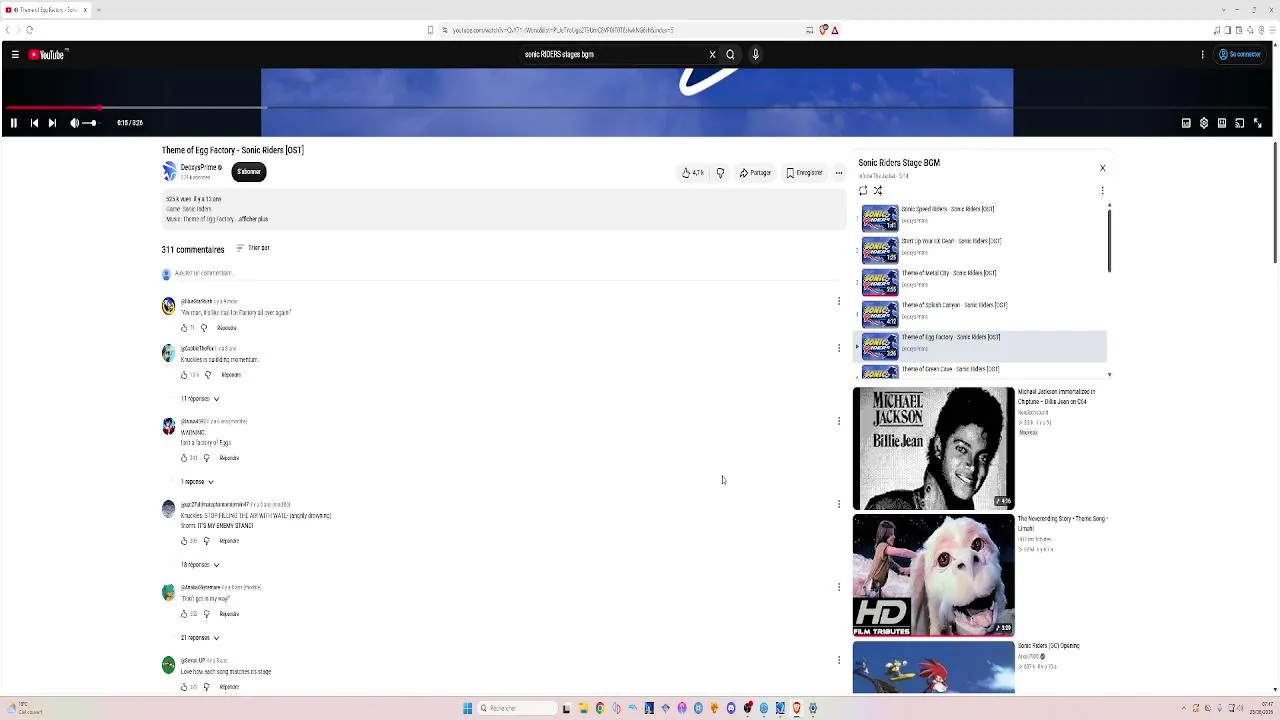Reply to the 'Aw man' comment
The height and width of the screenshot is (720, 1280).
click(x=227, y=328)
